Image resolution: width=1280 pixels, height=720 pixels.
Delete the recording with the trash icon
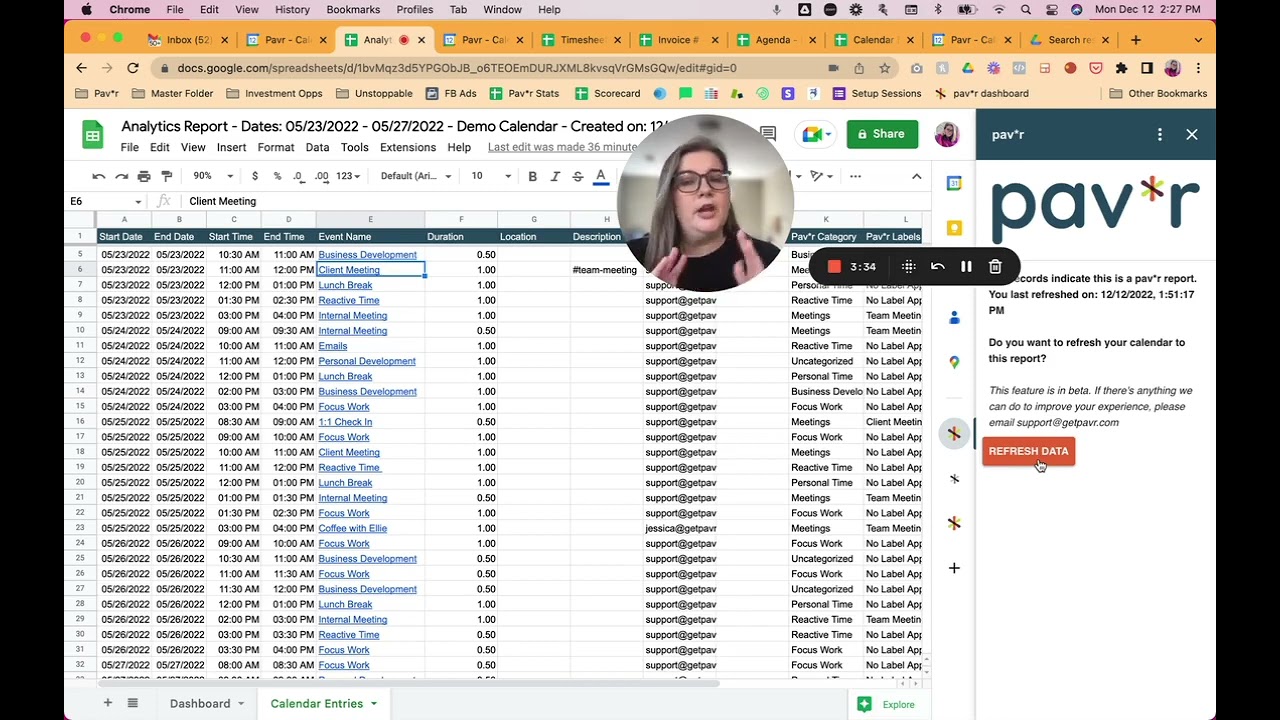click(995, 267)
